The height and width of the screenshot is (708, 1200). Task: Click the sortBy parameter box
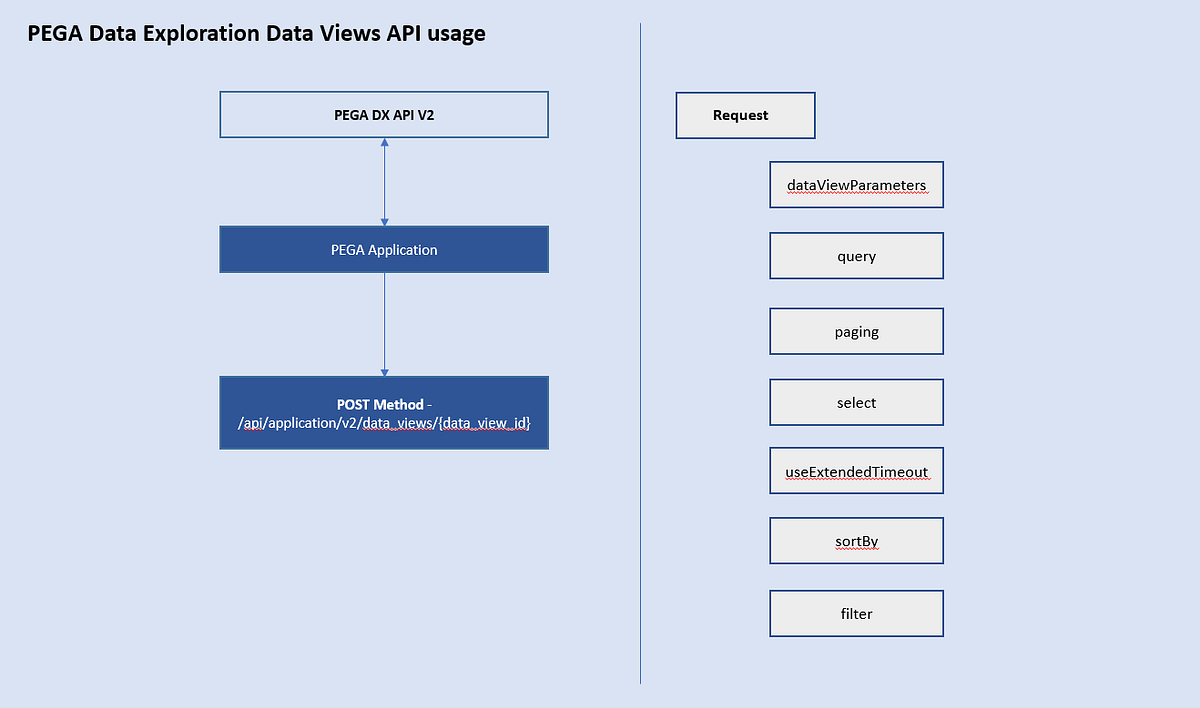(855, 540)
